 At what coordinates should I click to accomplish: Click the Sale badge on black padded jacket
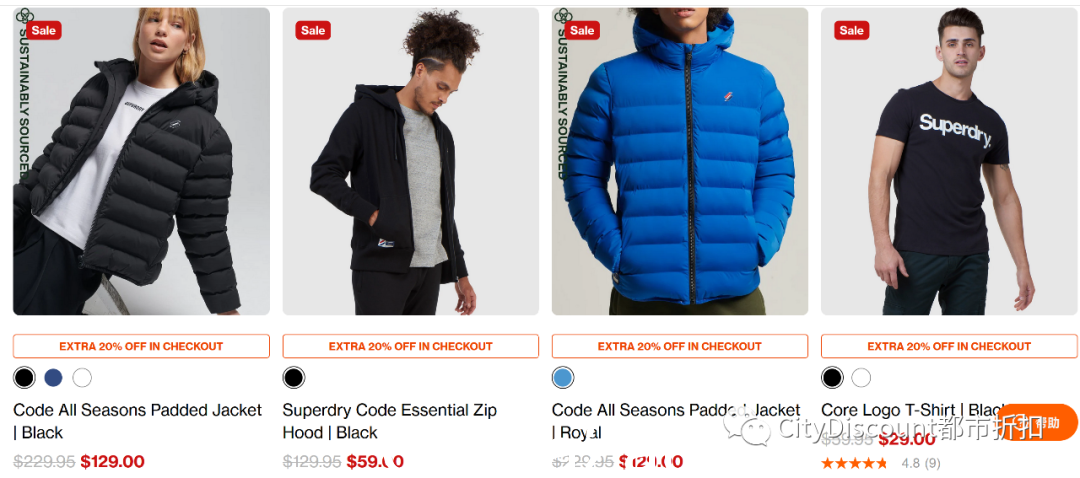coord(44,30)
